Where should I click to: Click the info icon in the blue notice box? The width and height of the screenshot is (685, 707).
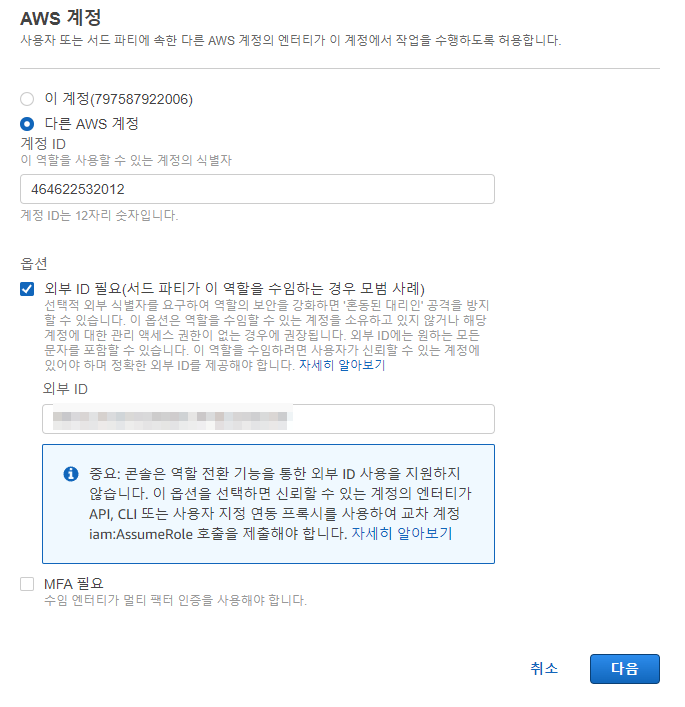(71, 474)
